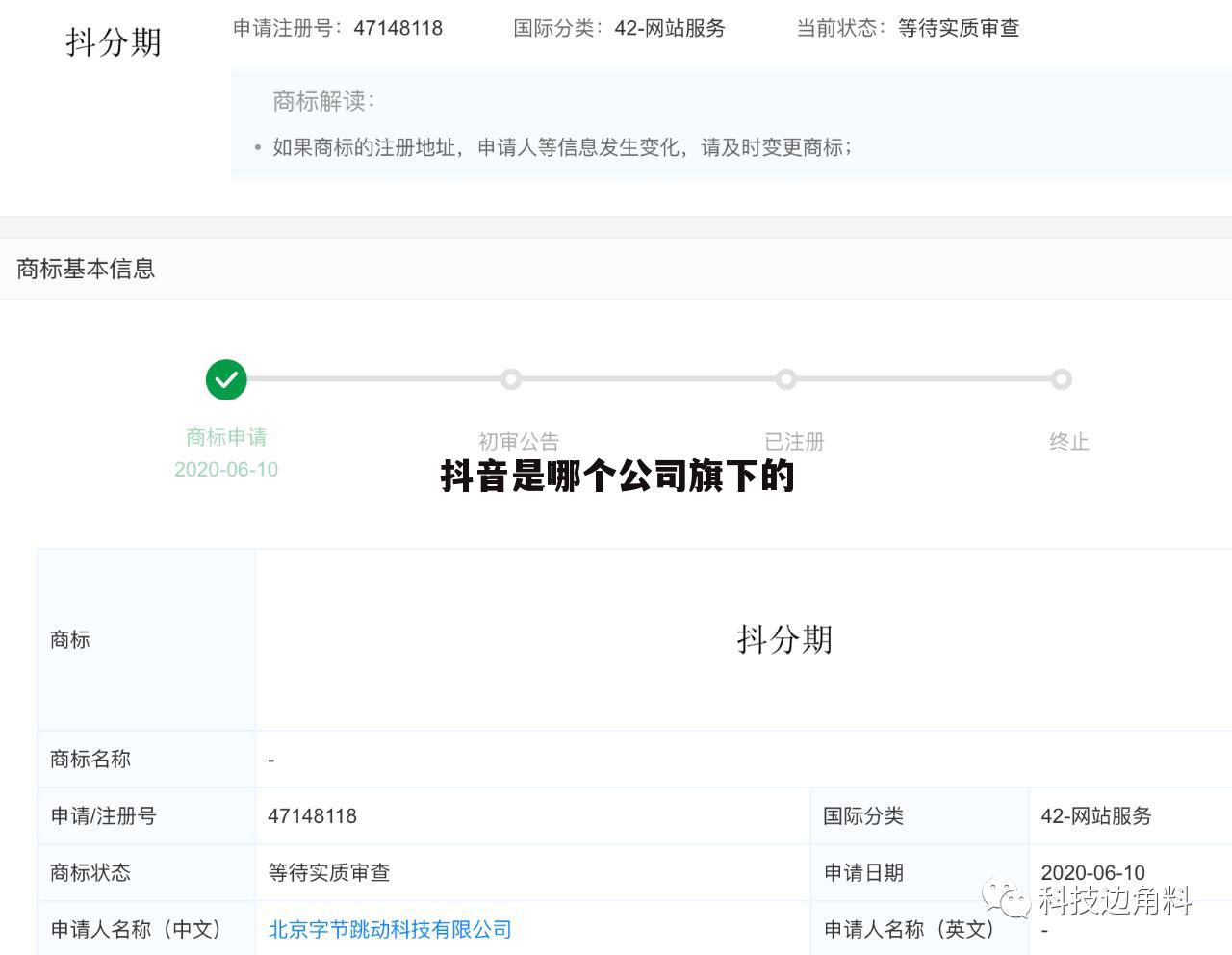The image size is (1232, 955).
Task: Click the 商标状态 row label
Action: (90, 872)
